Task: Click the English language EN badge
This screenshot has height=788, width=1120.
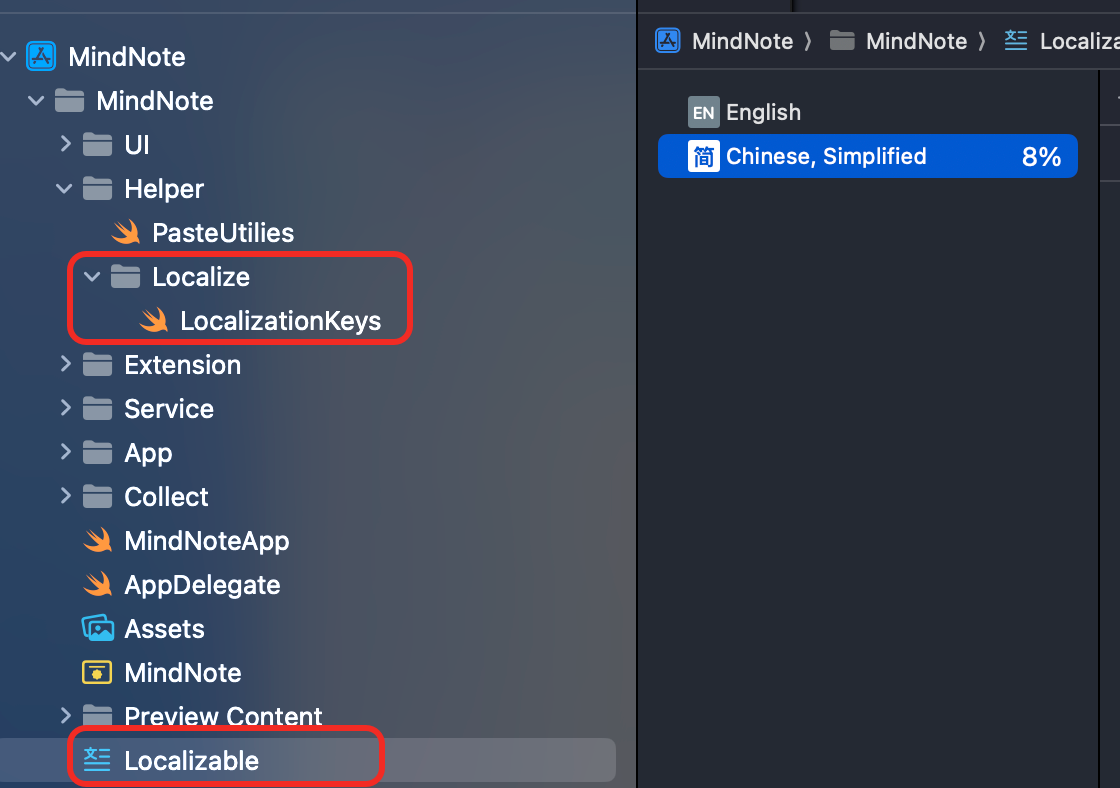Action: tap(704, 112)
